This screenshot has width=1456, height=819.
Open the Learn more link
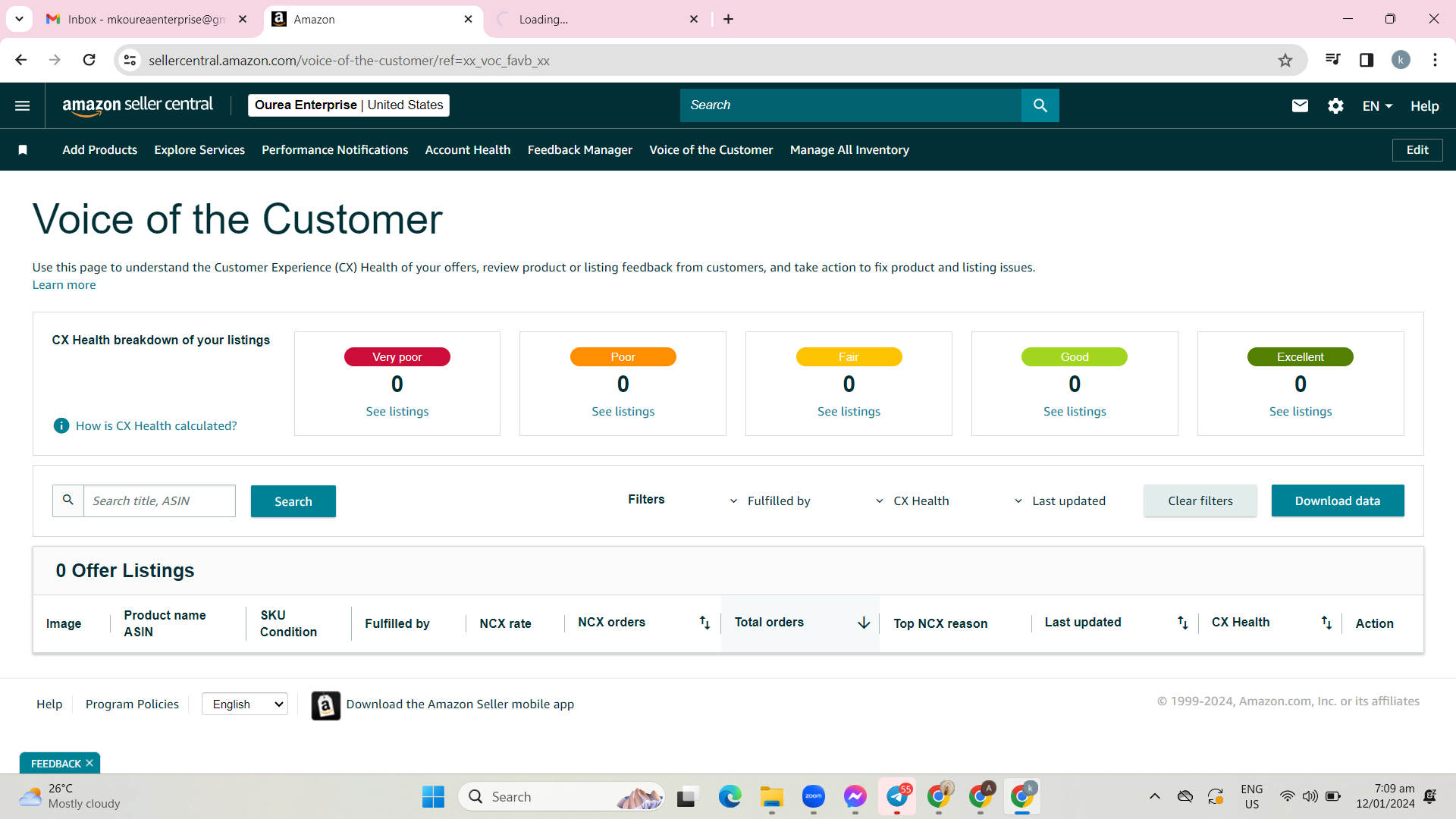(64, 285)
